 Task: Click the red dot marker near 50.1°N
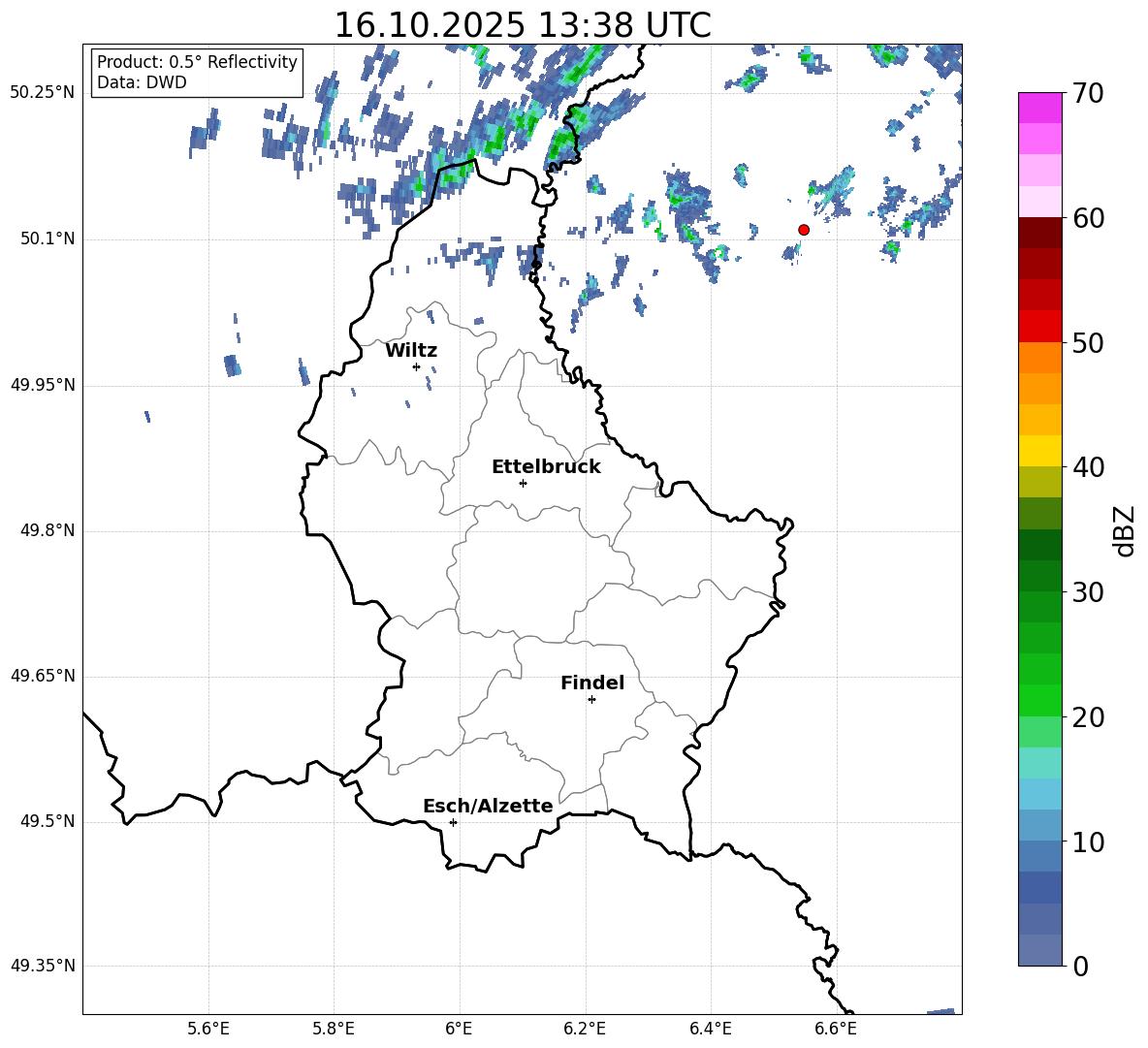(804, 230)
